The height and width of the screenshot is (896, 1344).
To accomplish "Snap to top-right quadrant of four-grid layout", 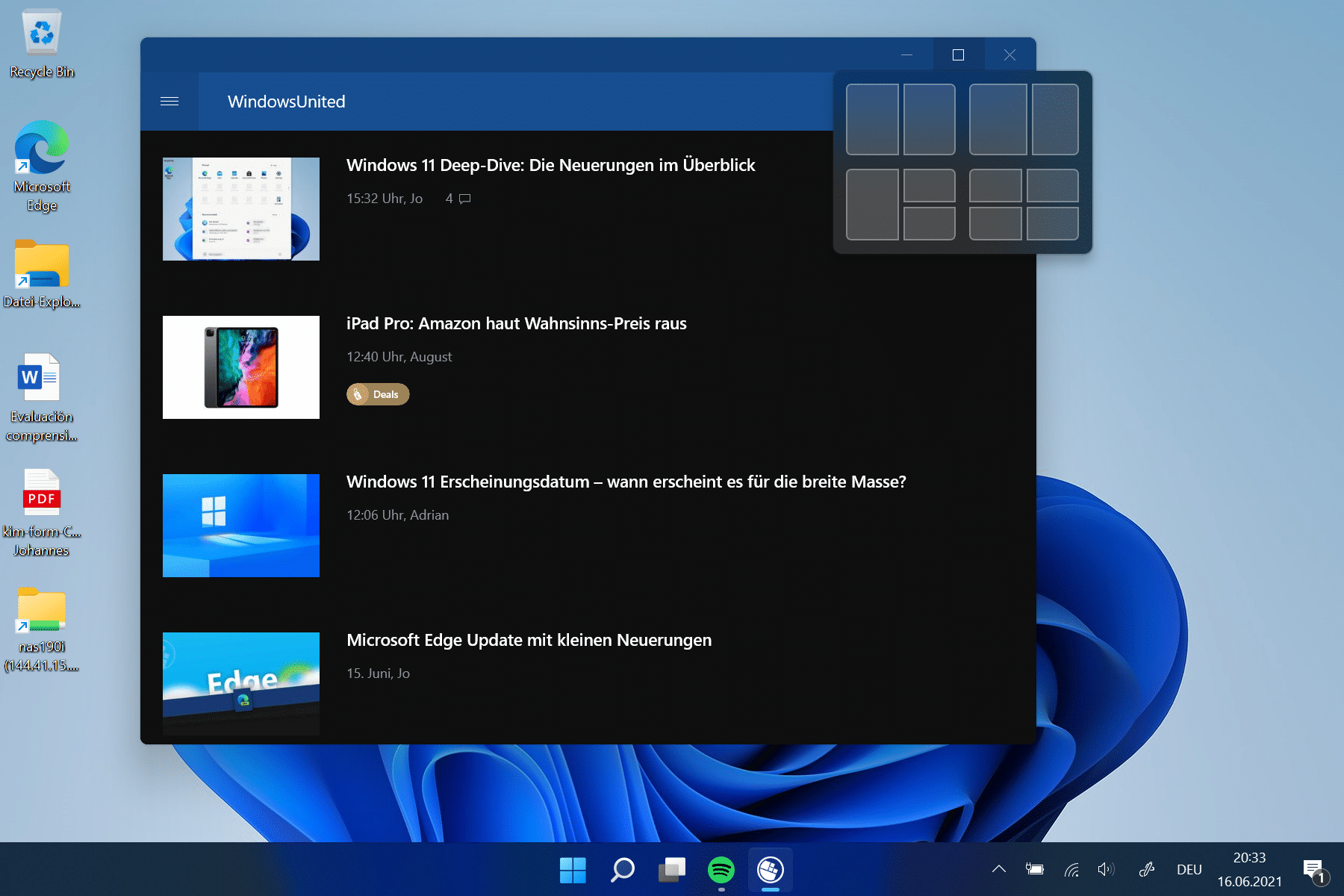I will pyautogui.click(x=1053, y=185).
